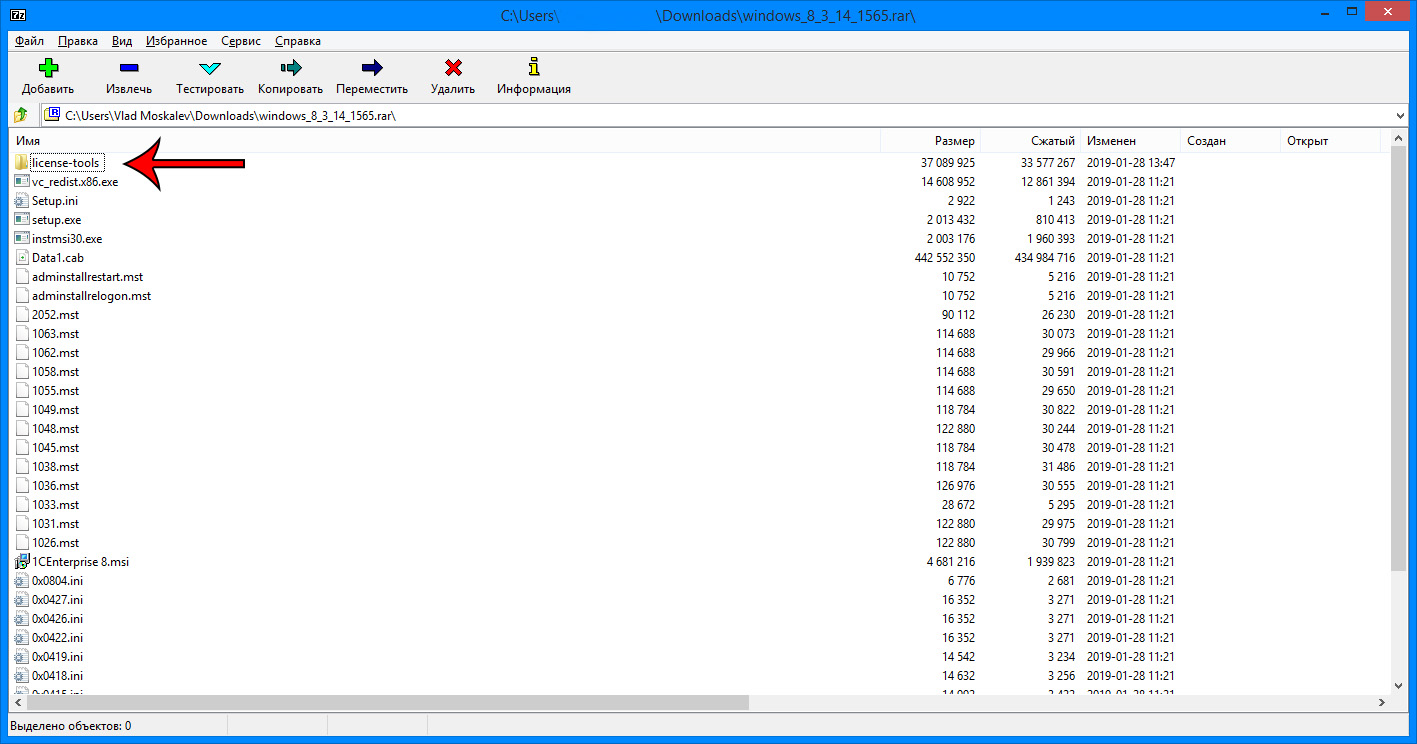Select the 0x0419.ini file icon
The image size is (1417, 744).
pos(22,656)
